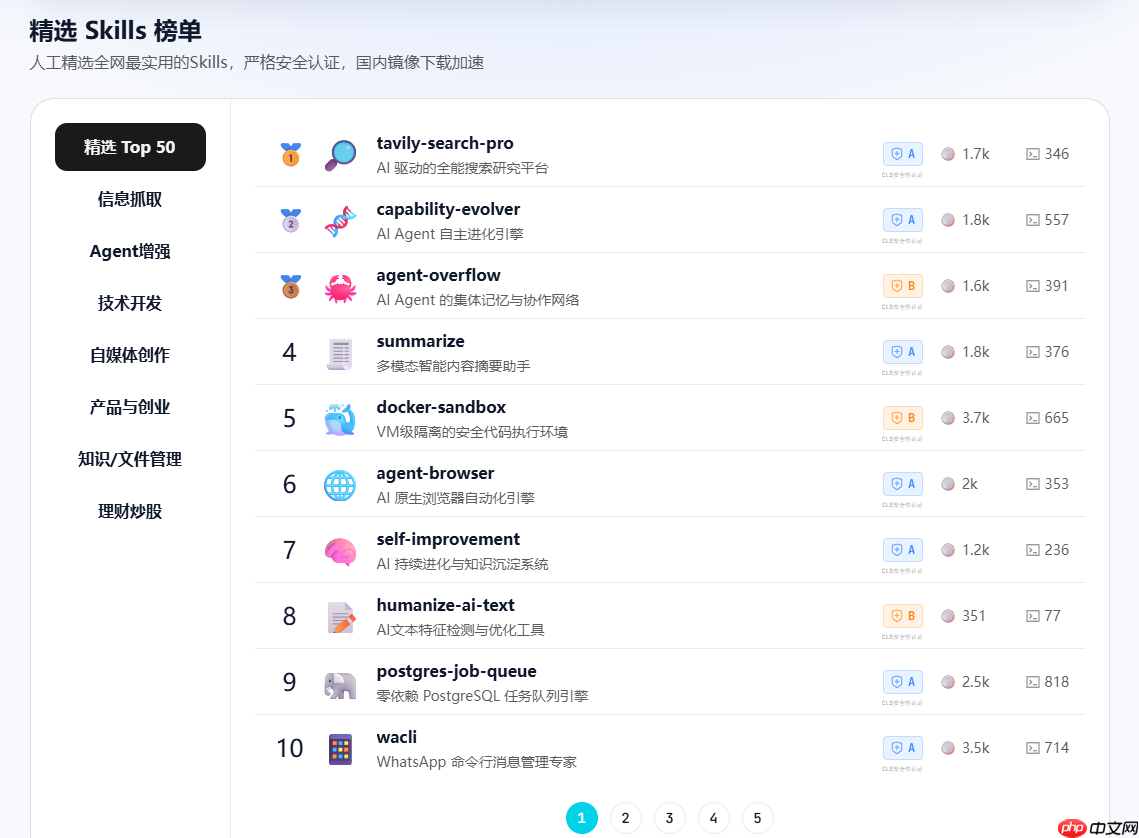Click the terminal install icon beside 665
The width and height of the screenshot is (1139, 838).
point(1032,418)
